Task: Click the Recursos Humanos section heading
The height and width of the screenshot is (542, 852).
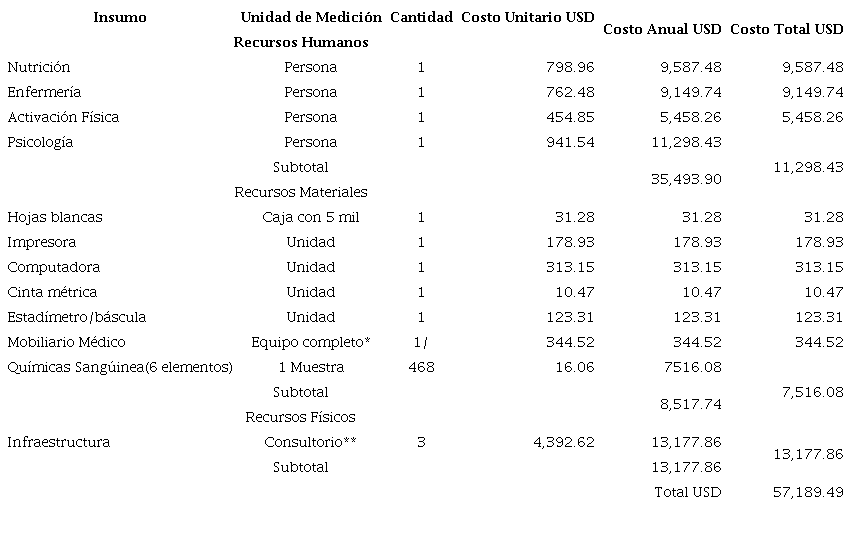Action: pos(301,42)
